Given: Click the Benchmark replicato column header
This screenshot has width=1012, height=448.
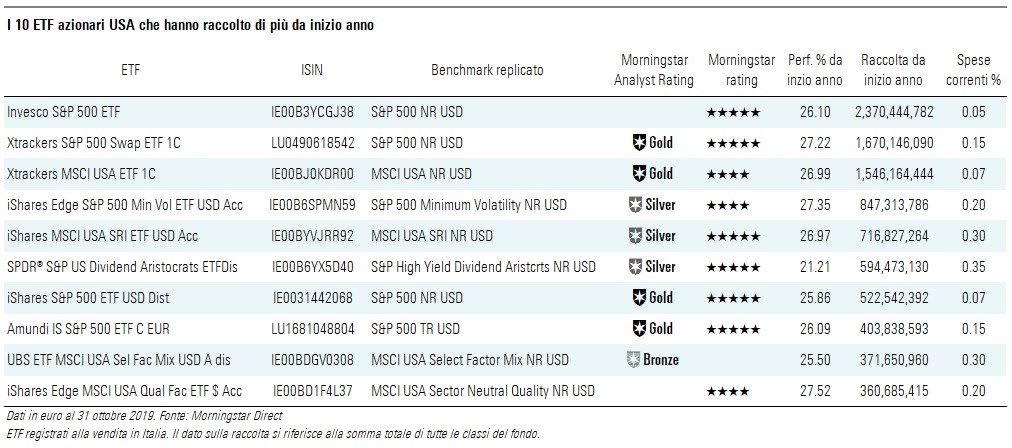Looking at the screenshot, I should coord(487,71).
